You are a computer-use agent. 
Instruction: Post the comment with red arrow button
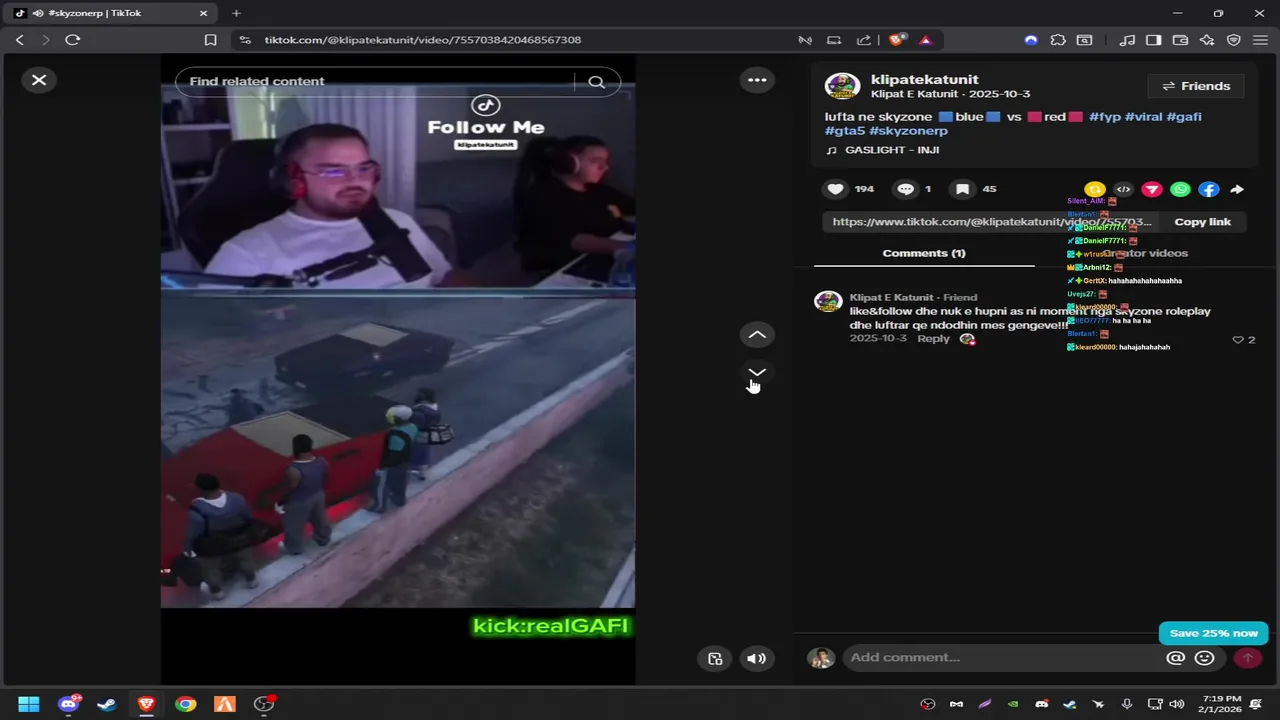pyautogui.click(x=1247, y=657)
